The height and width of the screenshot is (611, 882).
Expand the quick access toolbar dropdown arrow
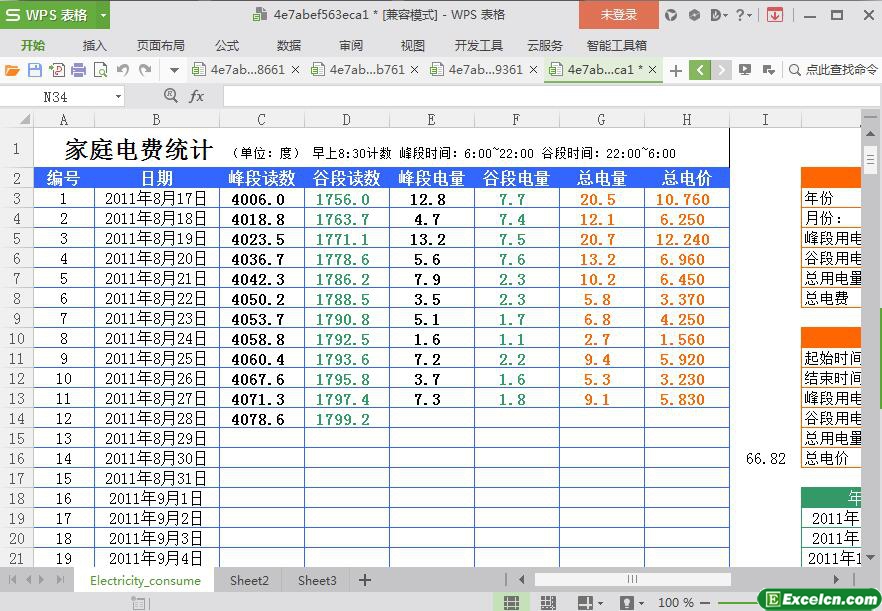click(x=174, y=70)
